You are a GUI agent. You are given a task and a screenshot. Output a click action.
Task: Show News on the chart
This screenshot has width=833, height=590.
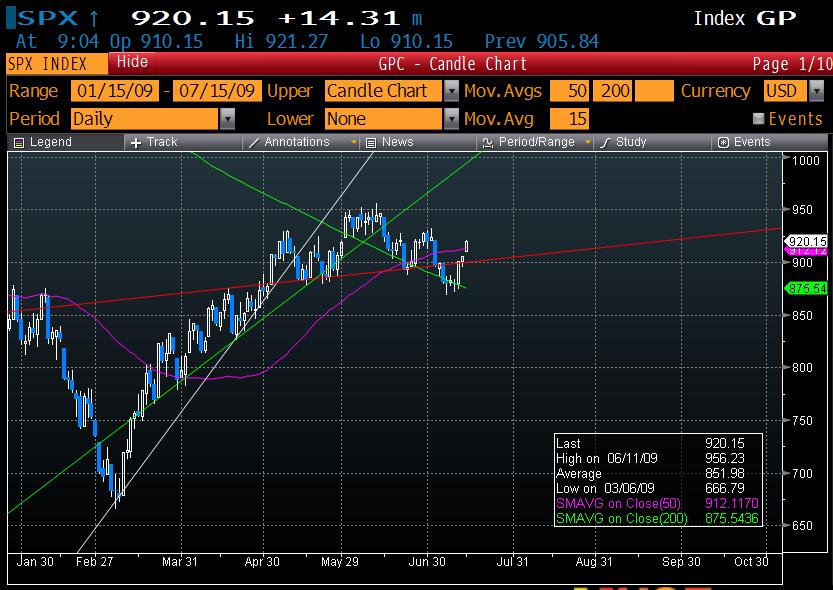(390, 142)
